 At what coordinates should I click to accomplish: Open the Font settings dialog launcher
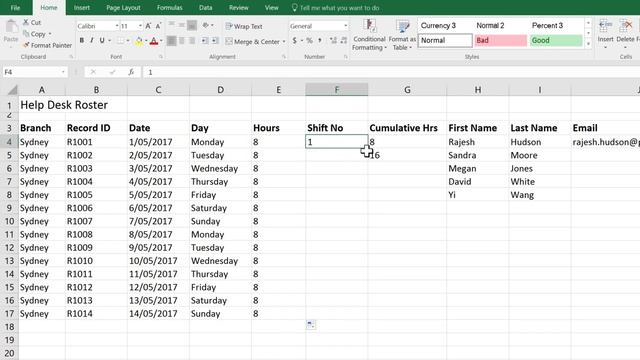[x=160, y=57]
